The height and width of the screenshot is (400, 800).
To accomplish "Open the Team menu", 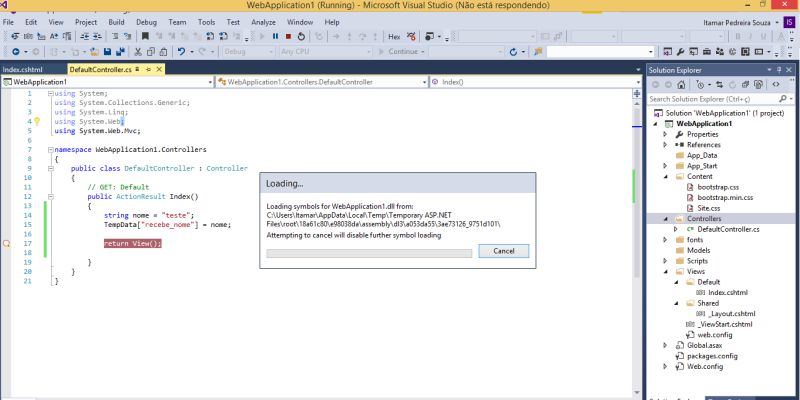I will point(178,22).
